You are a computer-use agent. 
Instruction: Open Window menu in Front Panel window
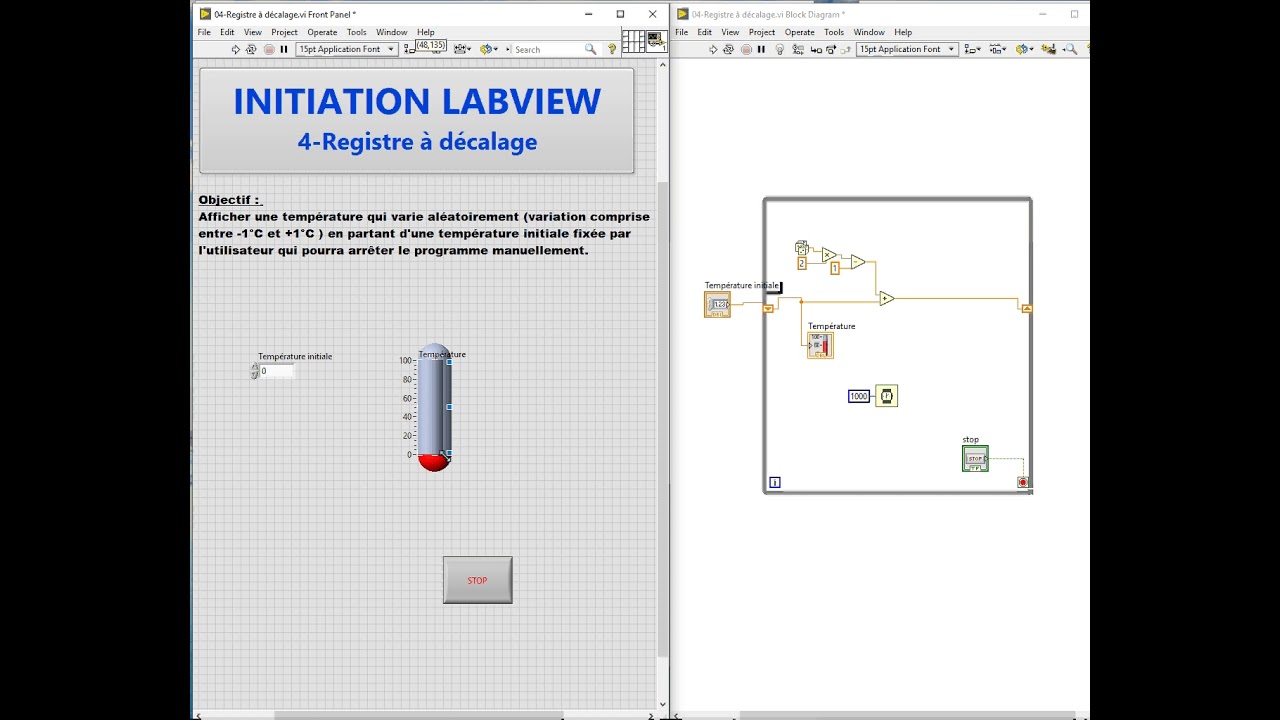click(392, 32)
